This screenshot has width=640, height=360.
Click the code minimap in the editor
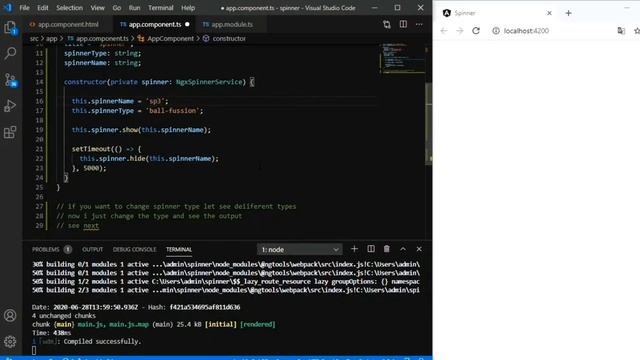tap(402, 58)
